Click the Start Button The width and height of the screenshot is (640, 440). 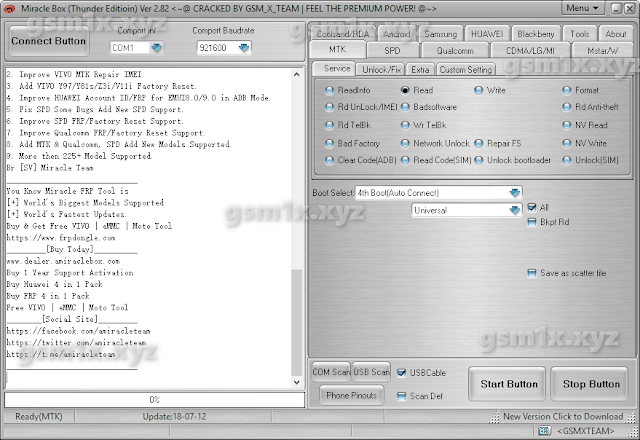click(509, 384)
